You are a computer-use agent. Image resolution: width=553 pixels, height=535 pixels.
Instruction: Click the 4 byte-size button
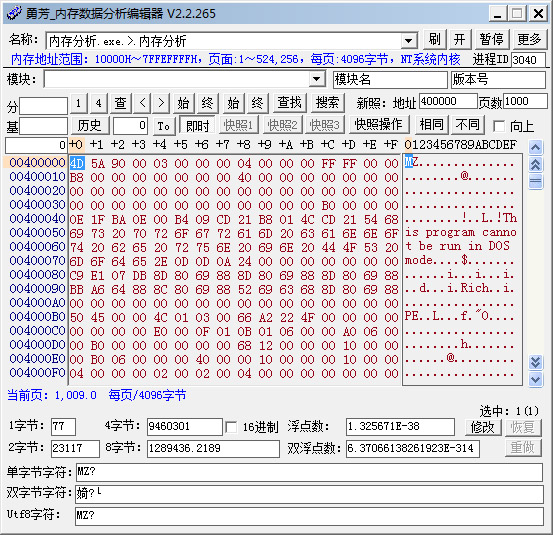[x=99, y=103]
